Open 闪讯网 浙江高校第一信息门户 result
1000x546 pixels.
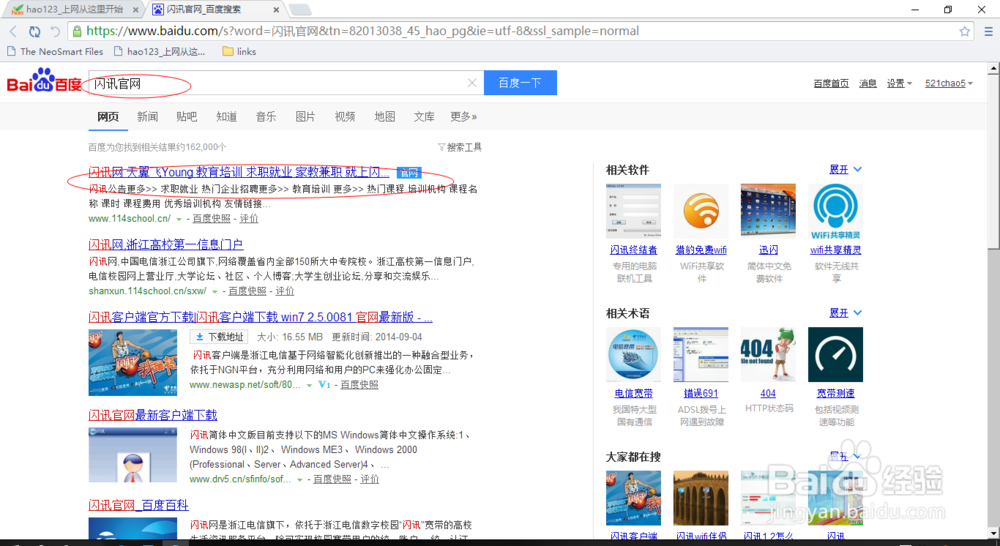[x=166, y=245]
